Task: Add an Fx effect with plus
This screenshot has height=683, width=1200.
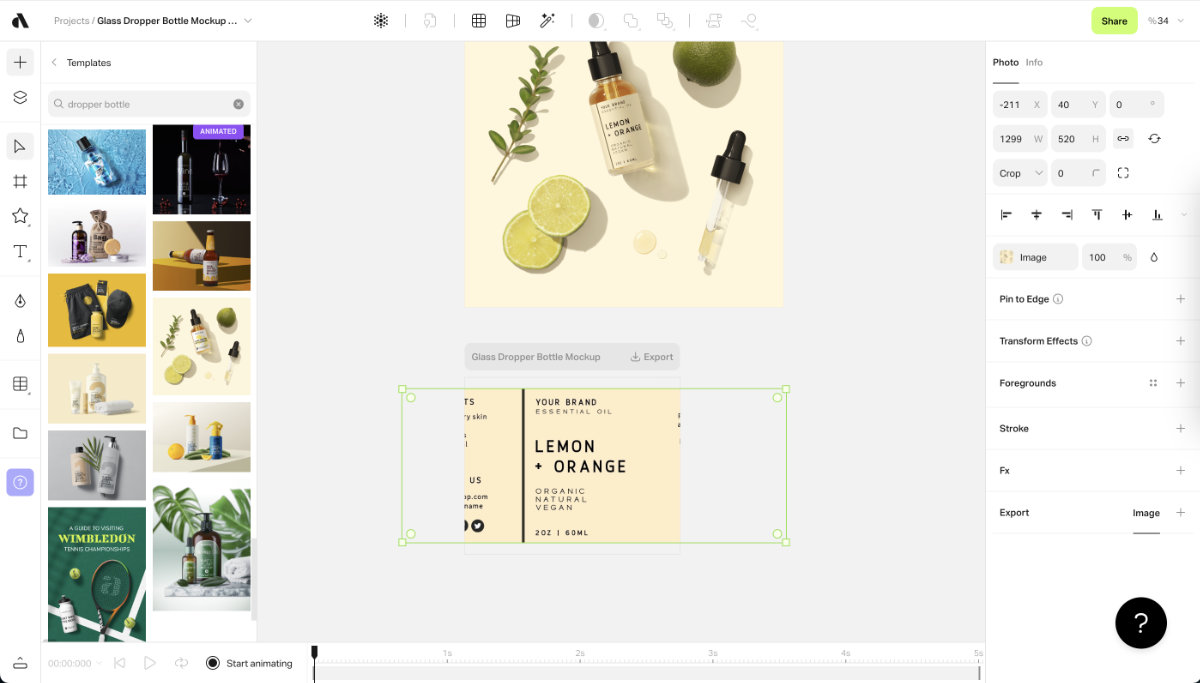Action: [x=1180, y=470]
